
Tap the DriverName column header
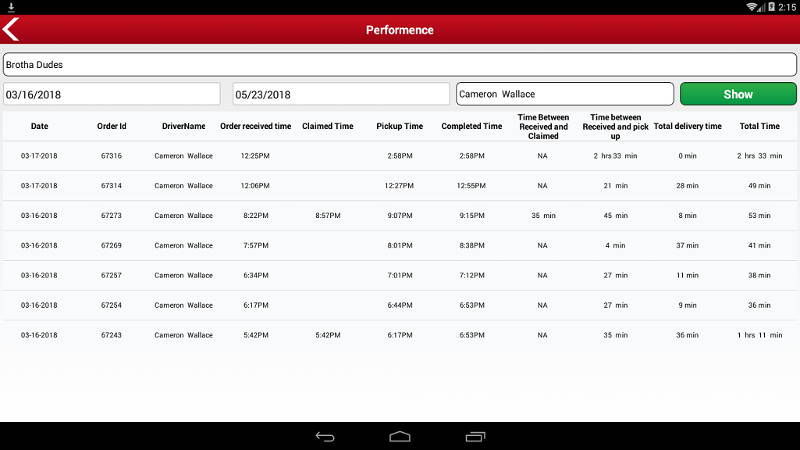(x=184, y=126)
